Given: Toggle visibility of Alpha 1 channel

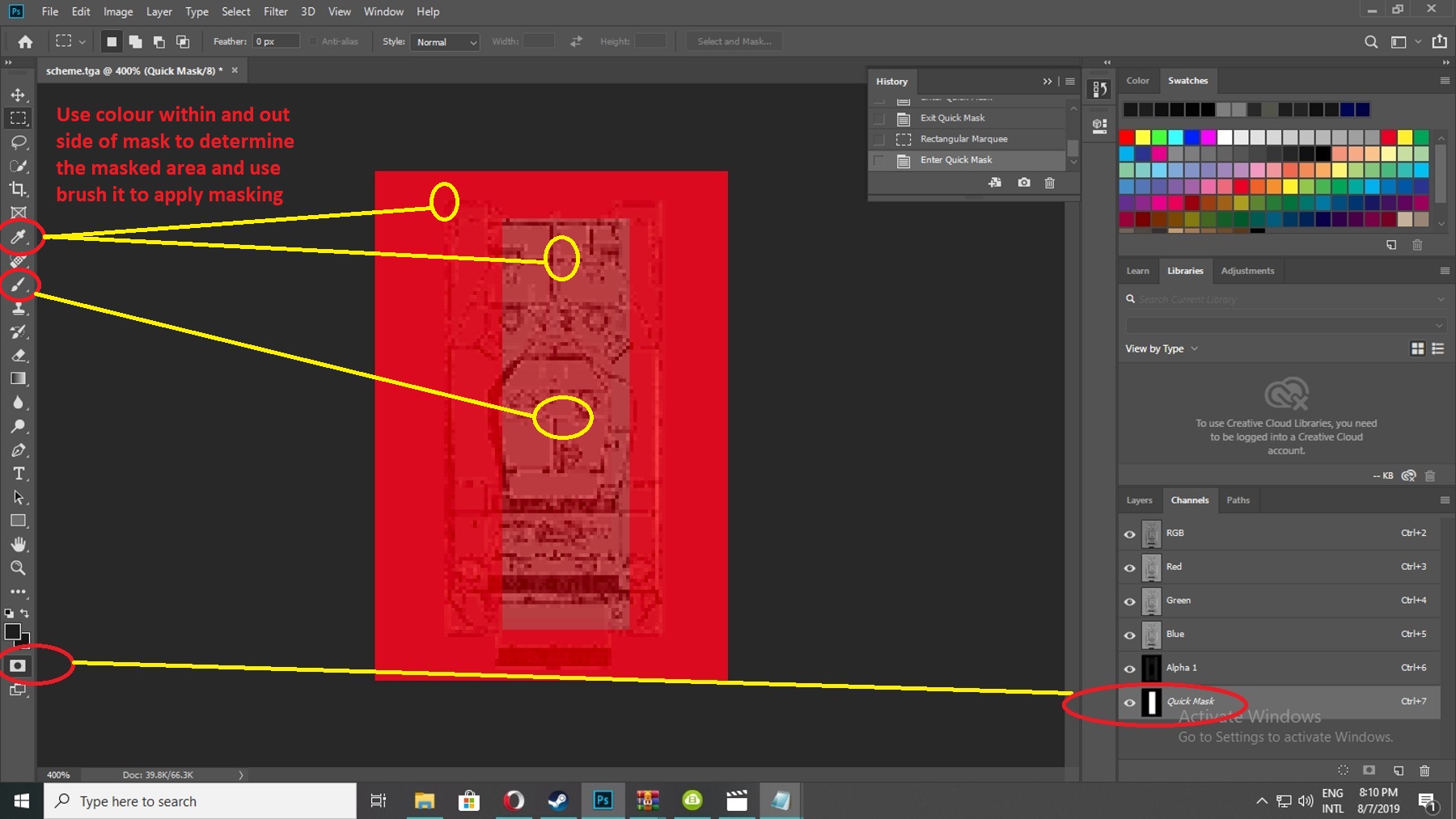Looking at the screenshot, I should pos(1130,669).
